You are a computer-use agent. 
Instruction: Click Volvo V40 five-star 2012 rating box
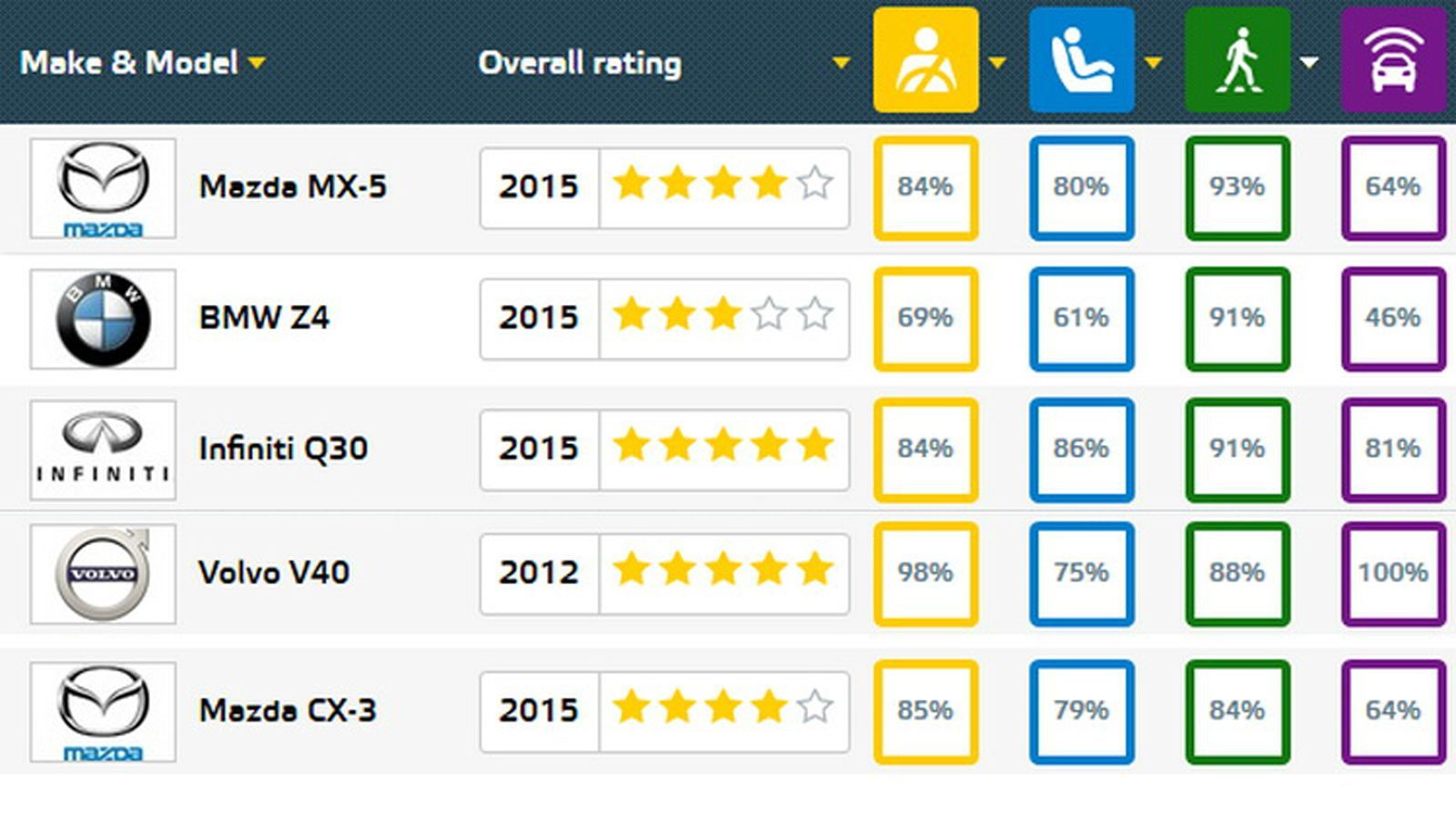[664, 573]
